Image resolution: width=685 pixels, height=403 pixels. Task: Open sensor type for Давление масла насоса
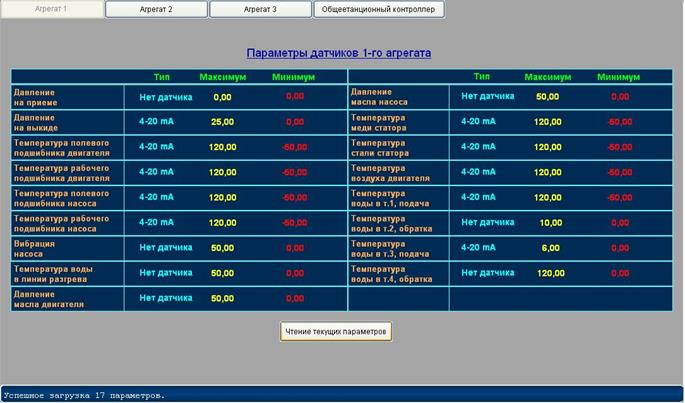[488, 97]
